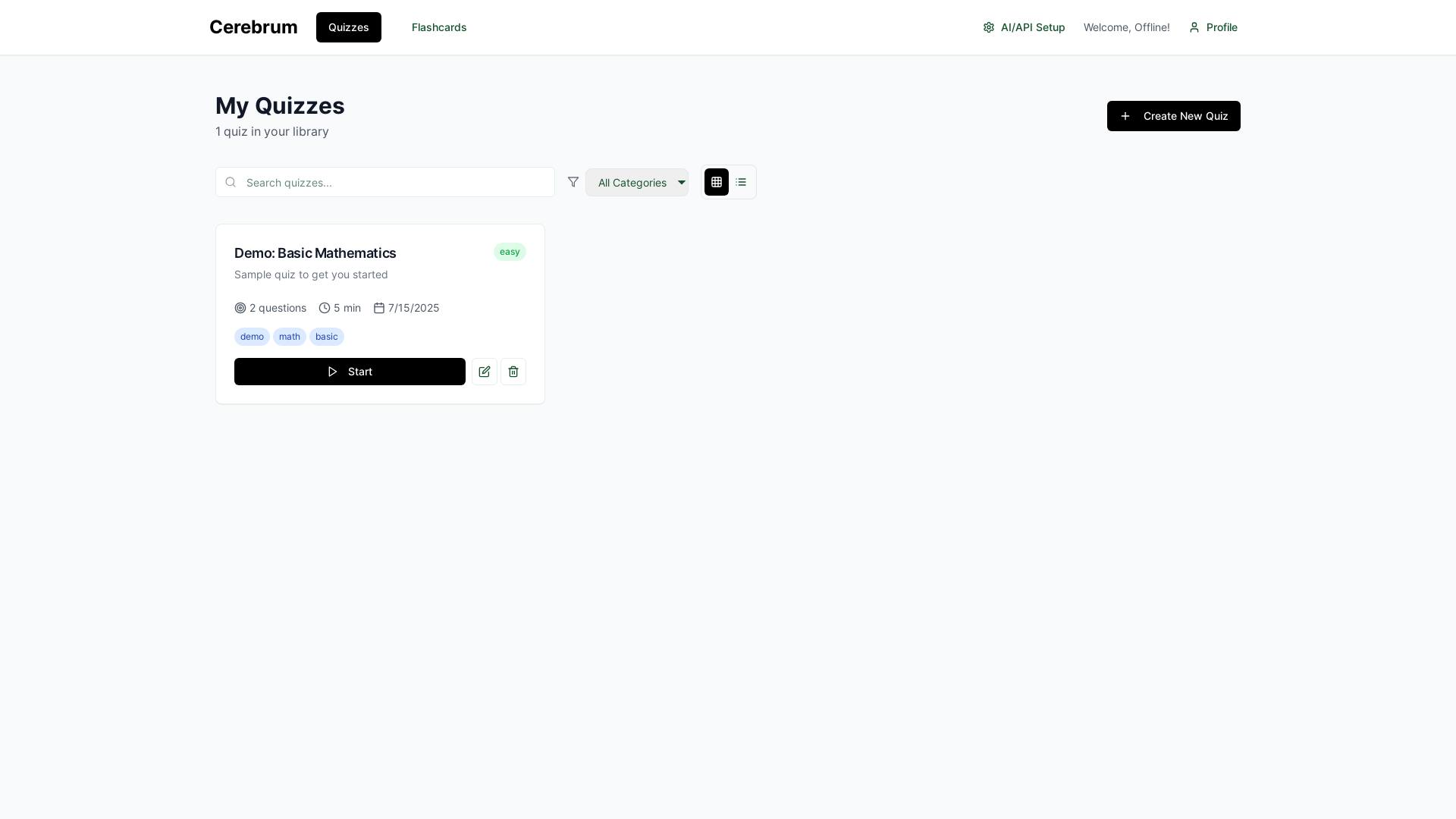Click Sample quiz to get you started

311,275
